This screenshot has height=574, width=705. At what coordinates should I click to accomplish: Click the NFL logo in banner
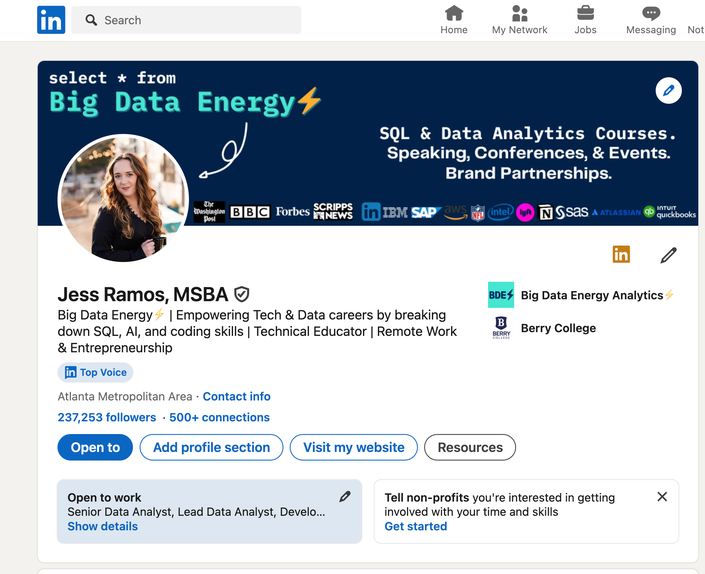coord(477,213)
